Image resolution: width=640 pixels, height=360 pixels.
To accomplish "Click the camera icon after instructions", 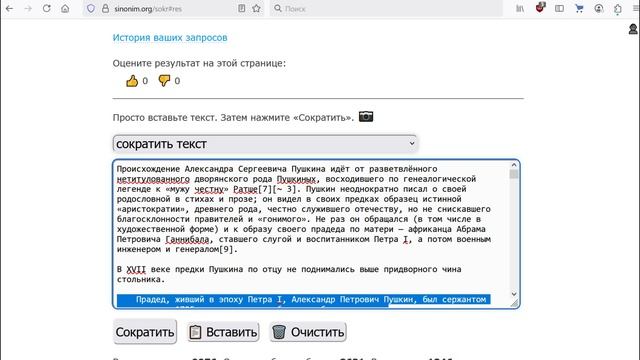I will [x=366, y=117].
